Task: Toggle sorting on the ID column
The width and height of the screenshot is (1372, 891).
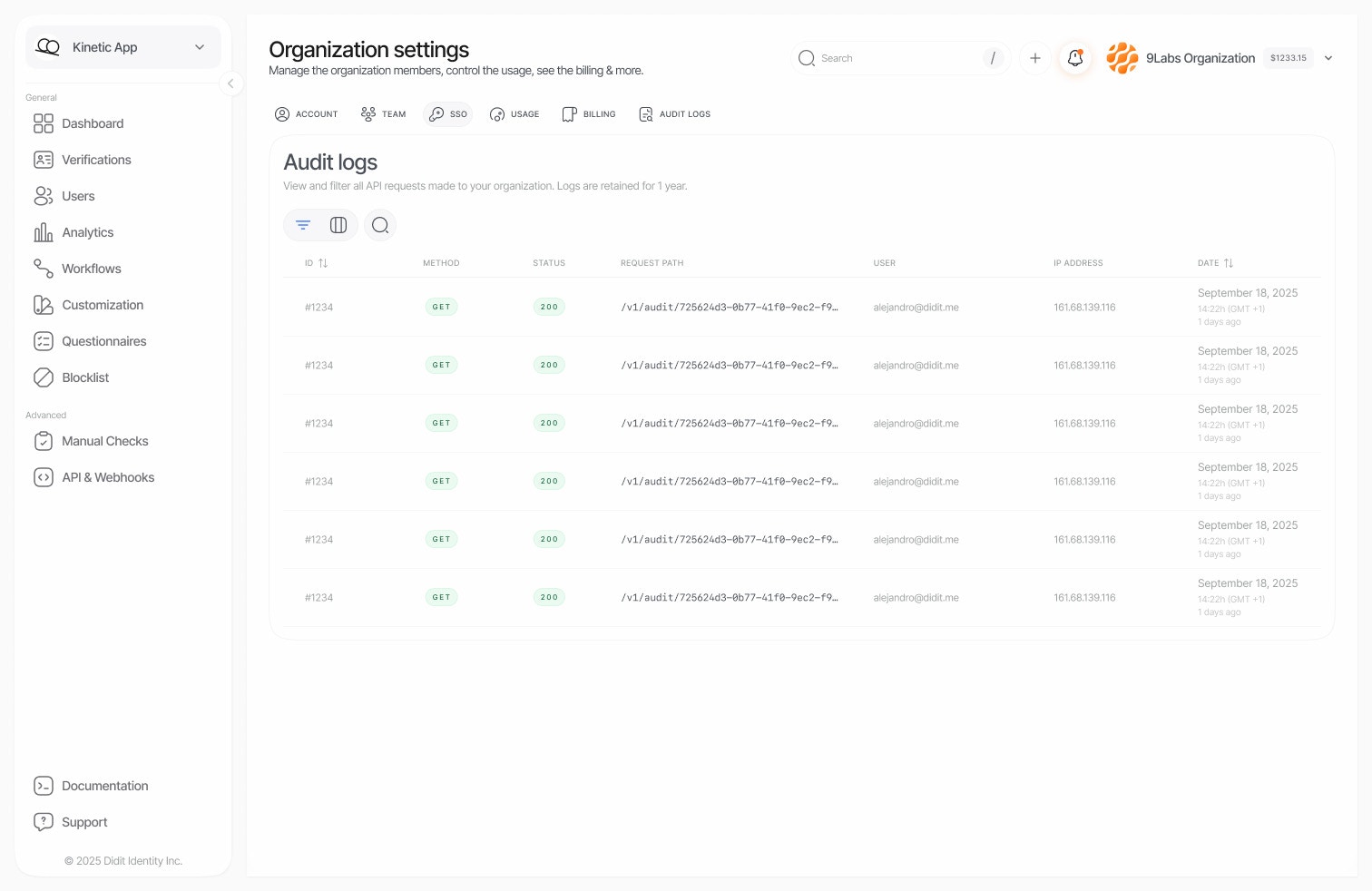Action: click(323, 262)
